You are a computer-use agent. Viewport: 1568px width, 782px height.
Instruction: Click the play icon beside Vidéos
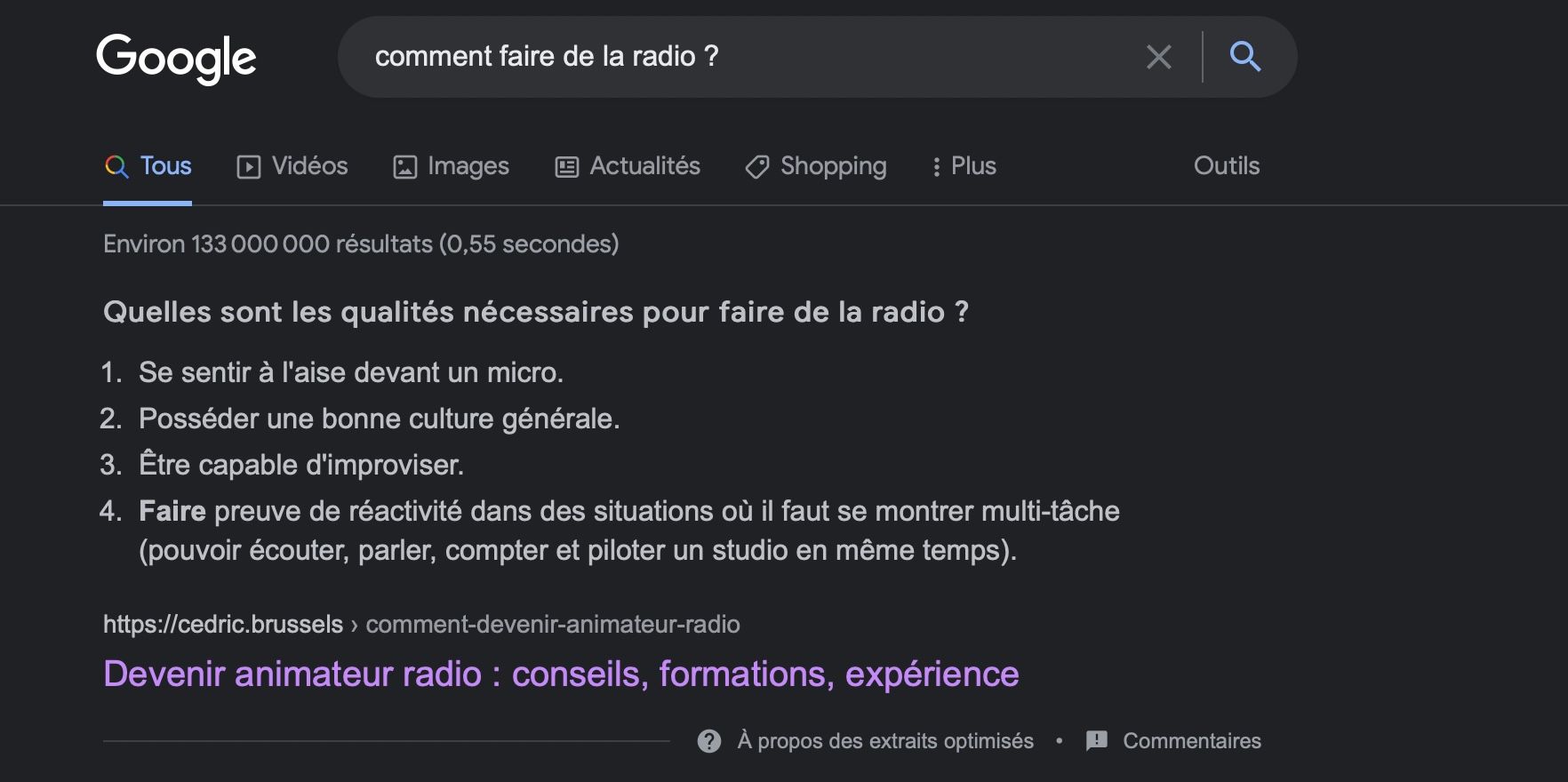click(251, 165)
